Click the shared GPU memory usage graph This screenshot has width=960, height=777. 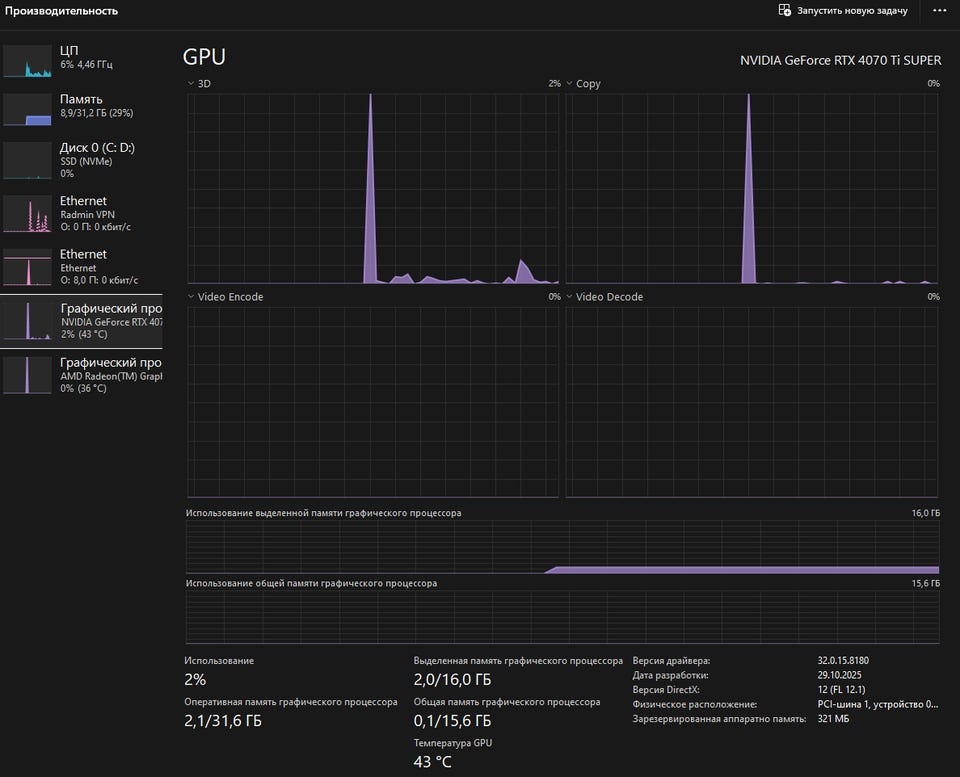pyautogui.click(x=562, y=617)
